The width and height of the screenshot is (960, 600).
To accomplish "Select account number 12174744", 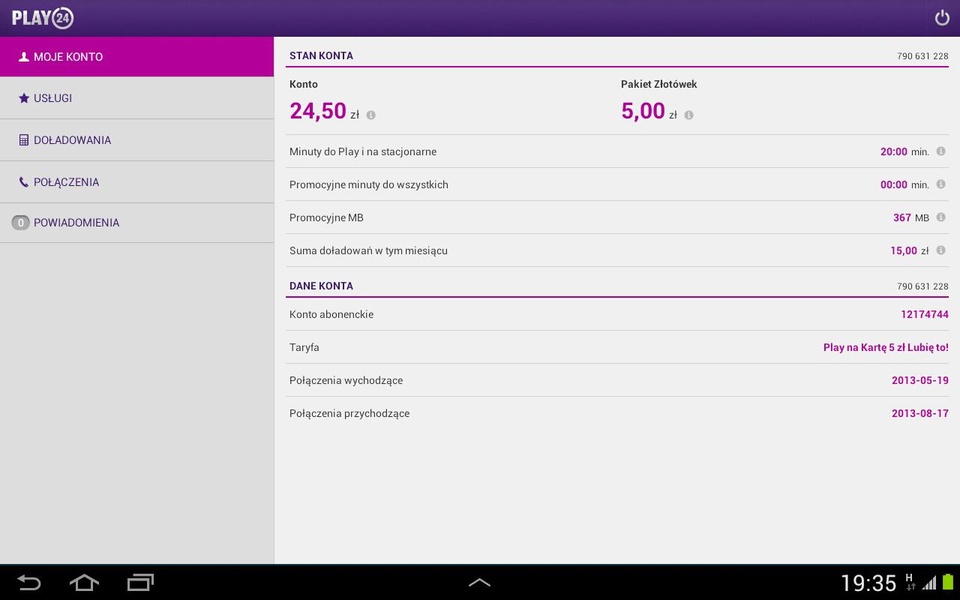I will pos(924,315).
